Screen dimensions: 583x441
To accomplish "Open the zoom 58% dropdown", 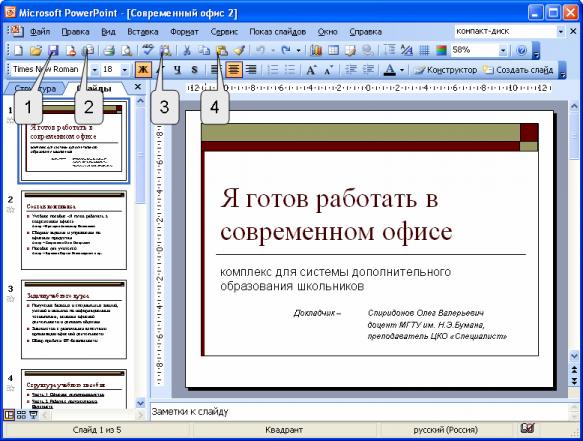I will click(503, 50).
